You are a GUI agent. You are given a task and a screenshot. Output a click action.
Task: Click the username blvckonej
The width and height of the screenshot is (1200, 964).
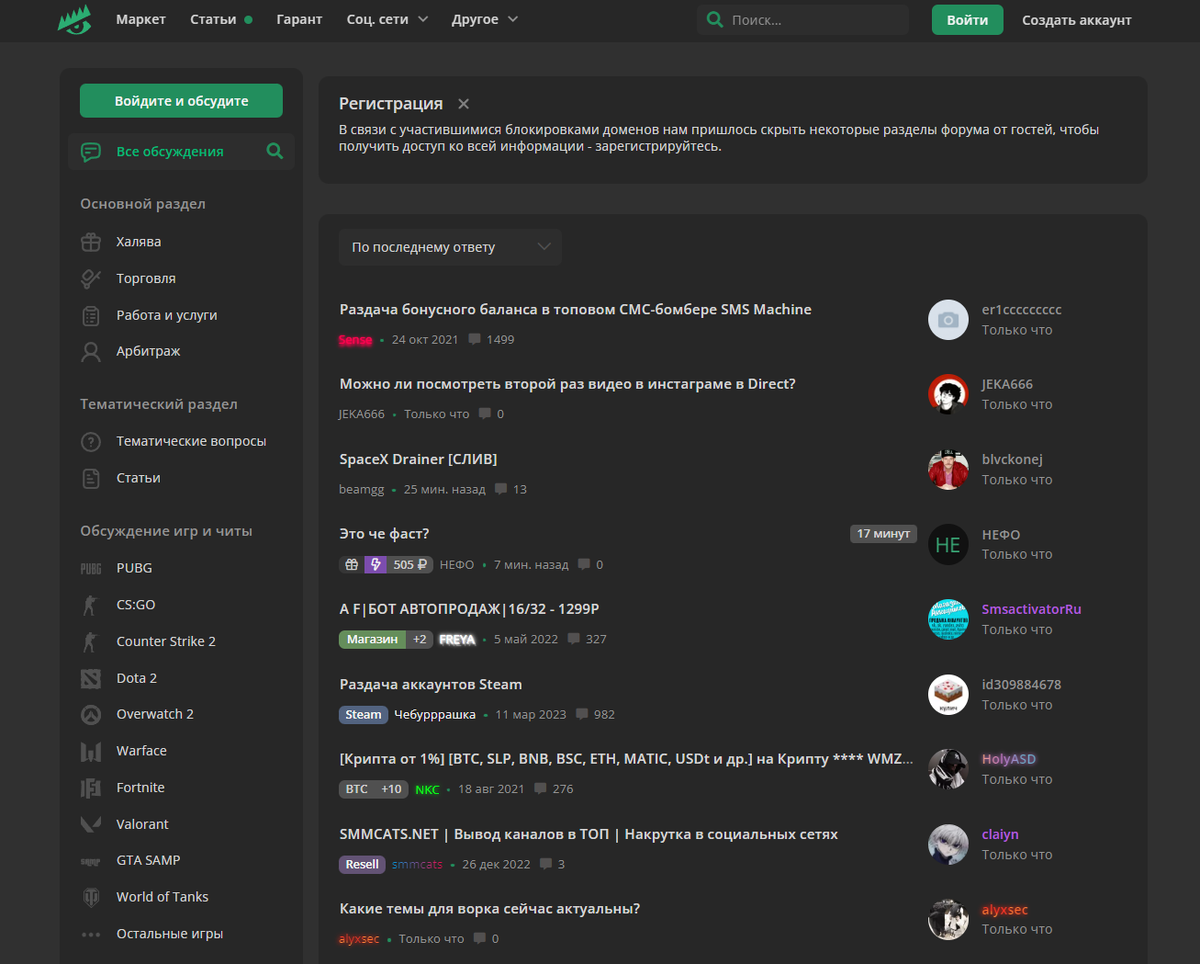click(x=1012, y=459)
